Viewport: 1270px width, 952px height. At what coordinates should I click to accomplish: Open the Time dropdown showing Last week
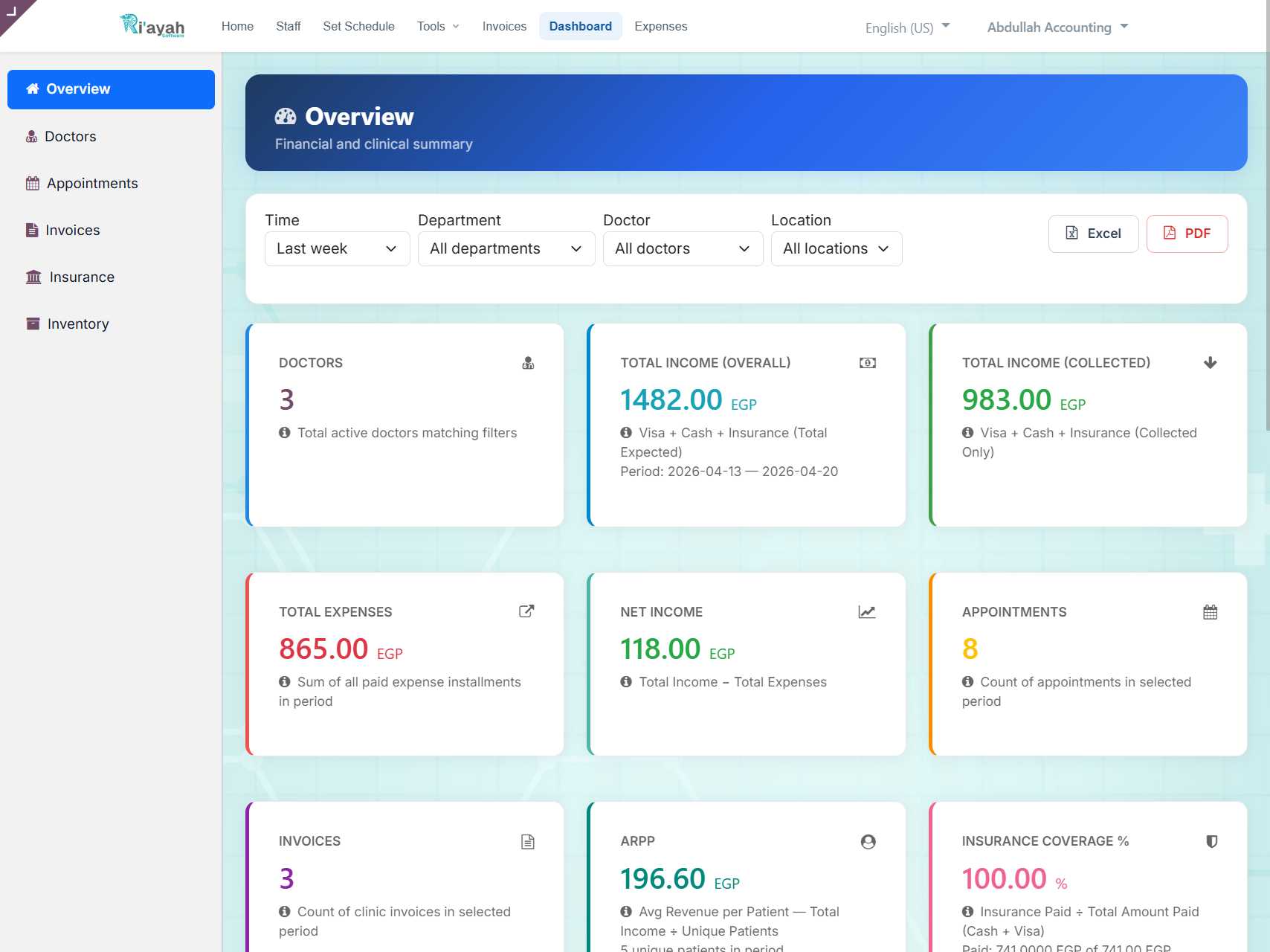[x=338, y=248]
